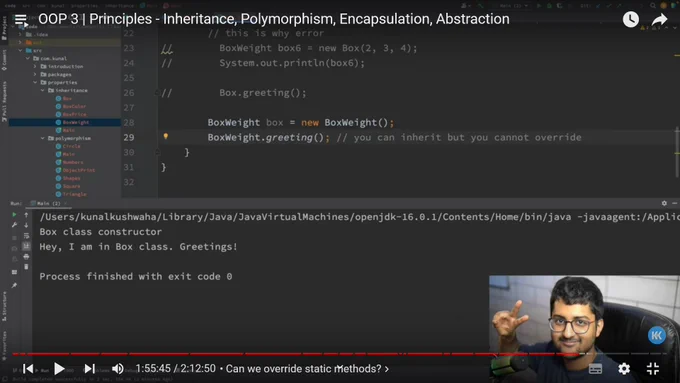Exit fullscreen mode
Viewport: 680px width, 383px height.
click(653, 369)
